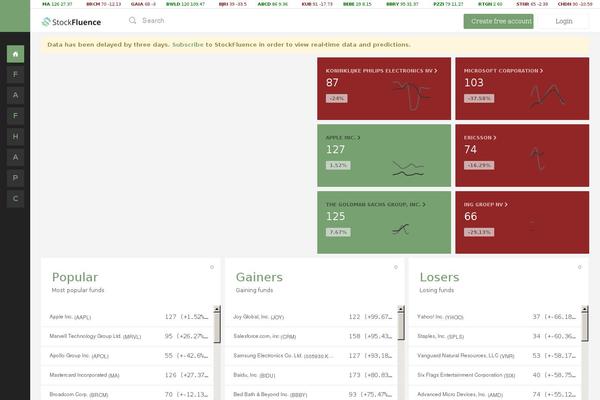
Task: Open the Microsoft Corporation sparkline chart
Action: pyautogui.click(x=548, y=96)
